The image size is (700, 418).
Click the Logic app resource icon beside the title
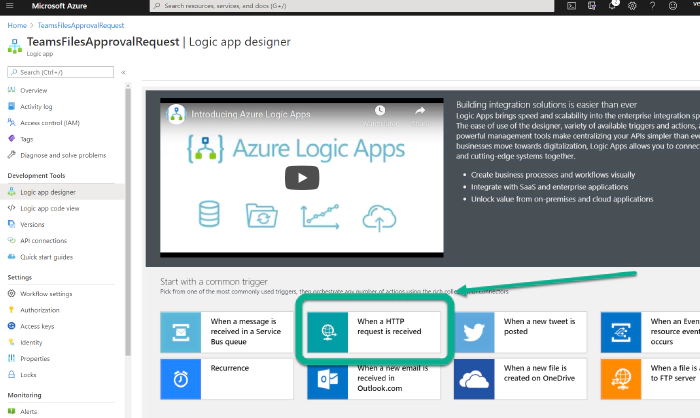tap(15, 46)
